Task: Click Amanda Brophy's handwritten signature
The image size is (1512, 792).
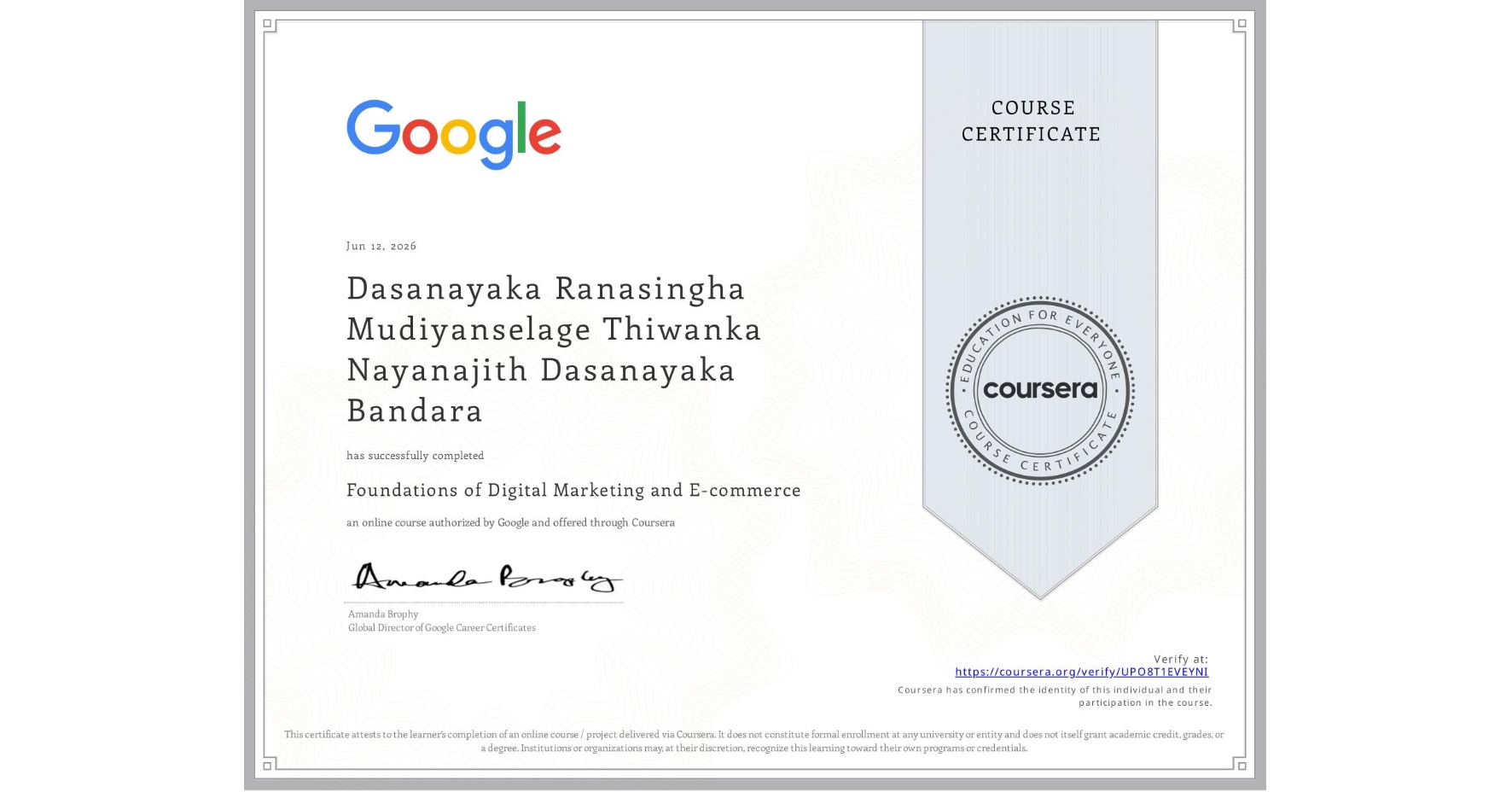Action: [x=486, y=577]
